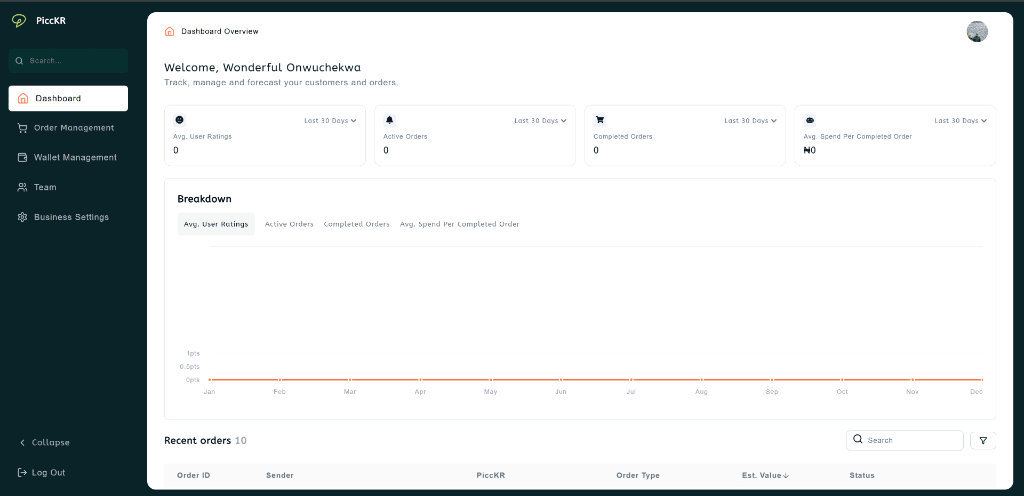Select the Active Orders breakdown tab
Image resolution: width=1024 pixels, height=496 pixels.
click(x=289, y=224)
